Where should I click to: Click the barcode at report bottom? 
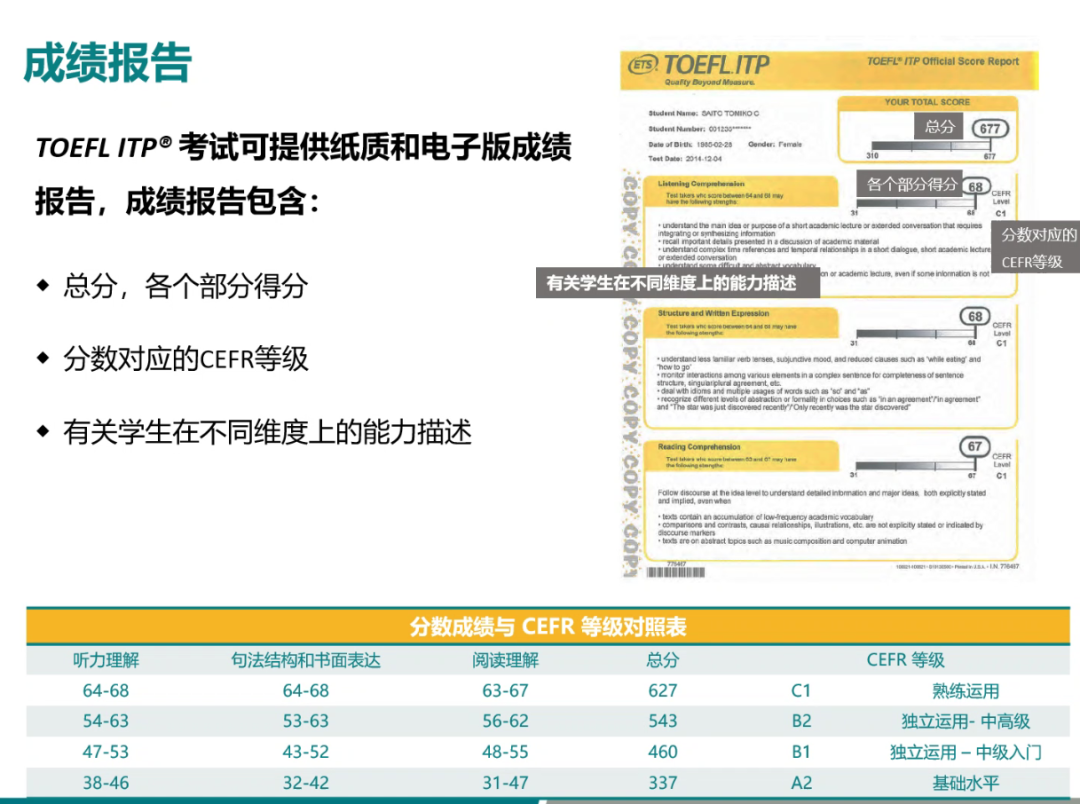[x=676, y=572]
